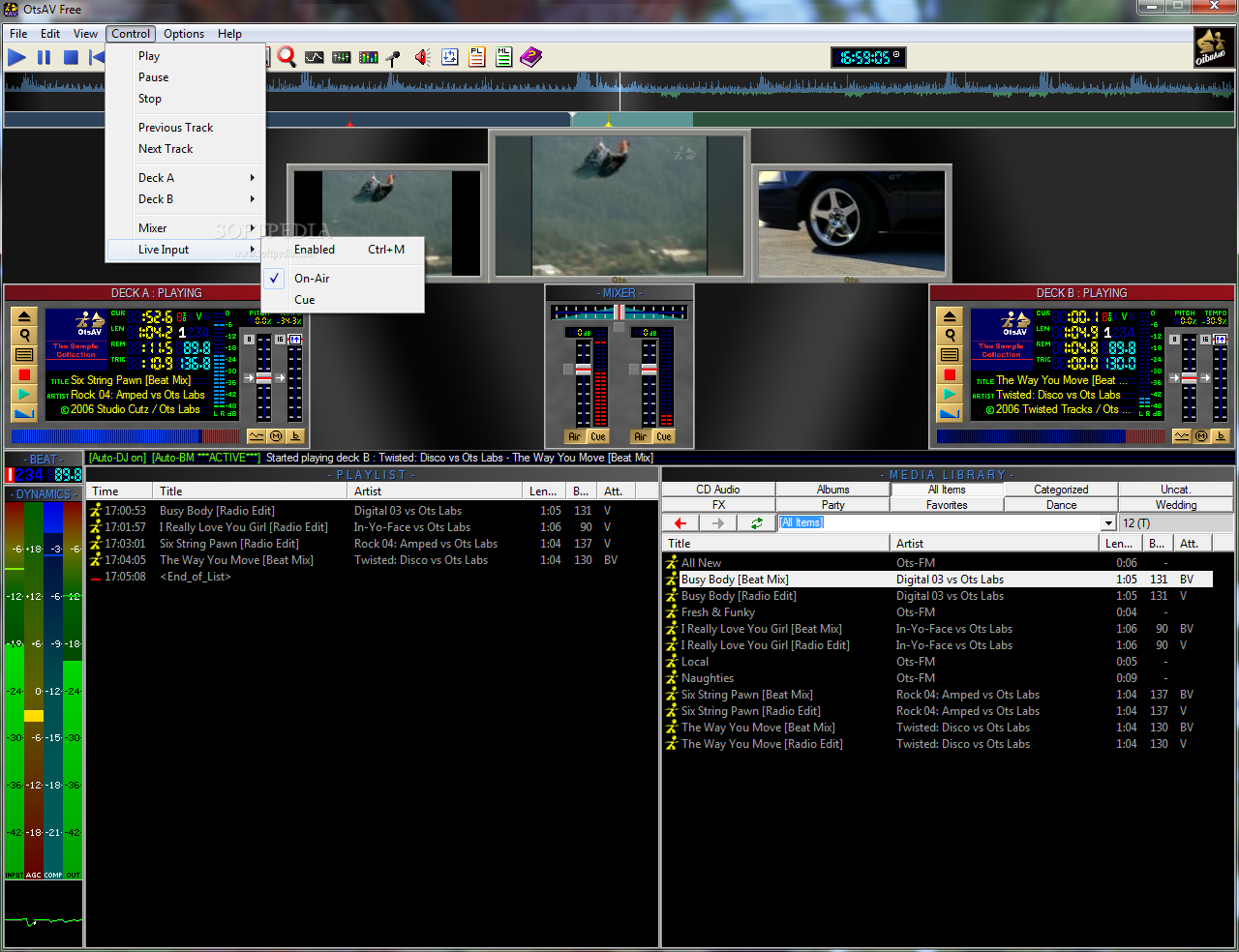Click Deck B green play arrow
This screenshot has width=1239, height=952.
[x=950, y=394]
